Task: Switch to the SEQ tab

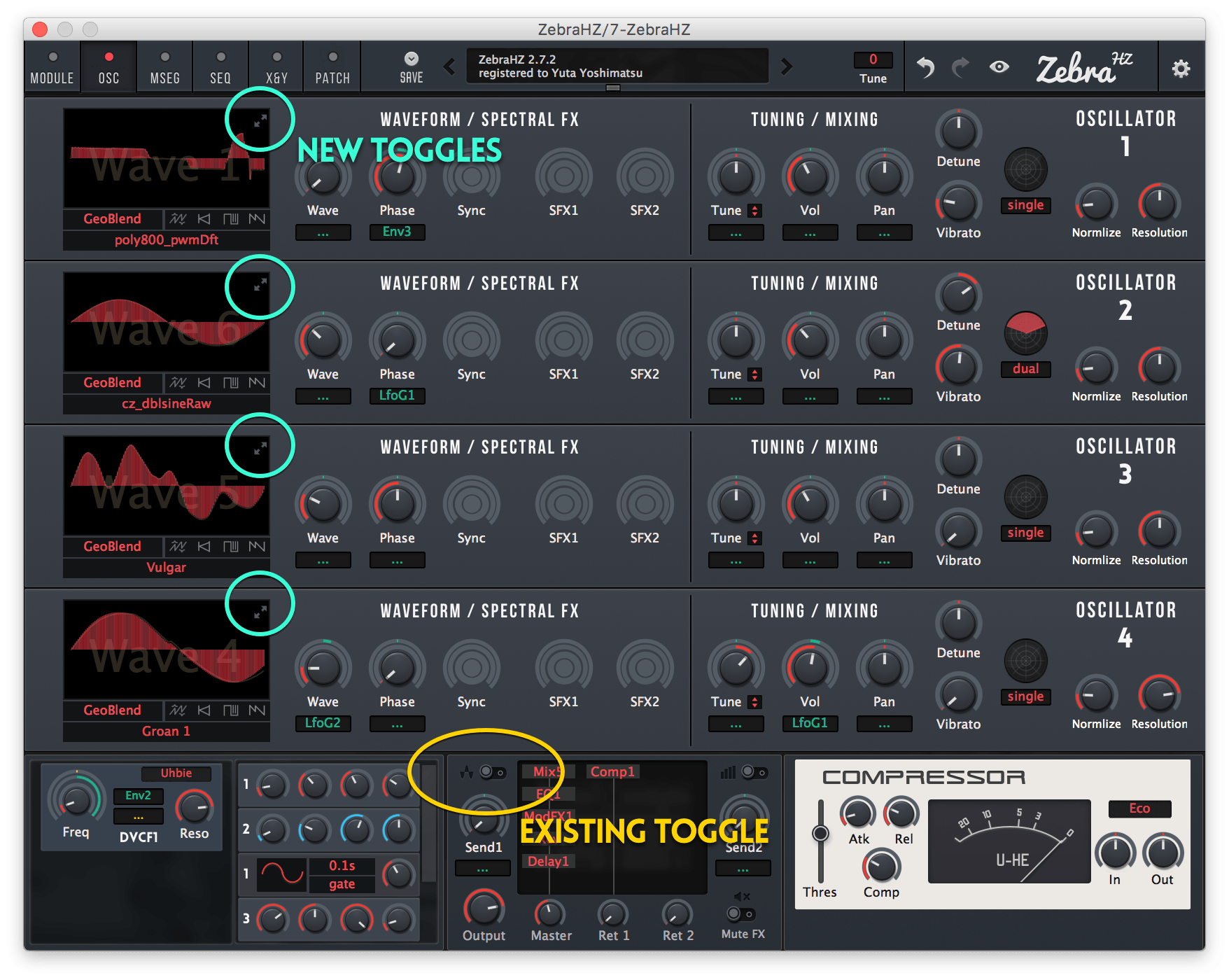Action: pyautogui.click(x=220, y=67)
